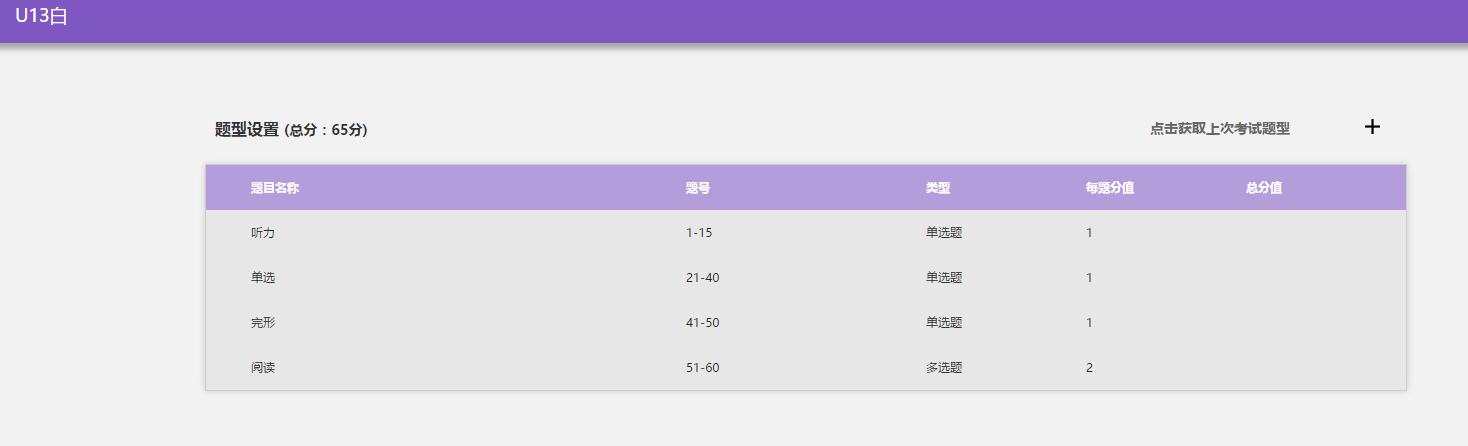Open the 单选题 type in 完形 row
The image size is (1468, 446).
point(944,323)
